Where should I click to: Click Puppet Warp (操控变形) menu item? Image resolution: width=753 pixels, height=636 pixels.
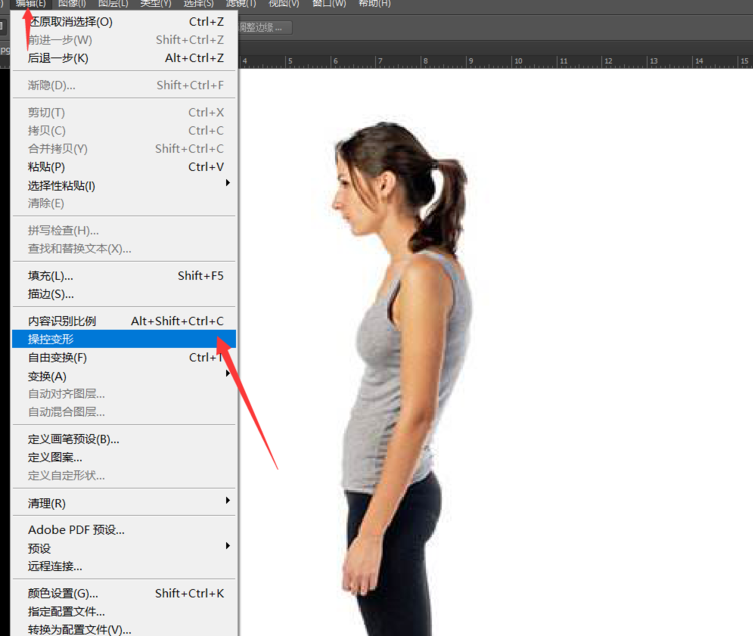50,339
